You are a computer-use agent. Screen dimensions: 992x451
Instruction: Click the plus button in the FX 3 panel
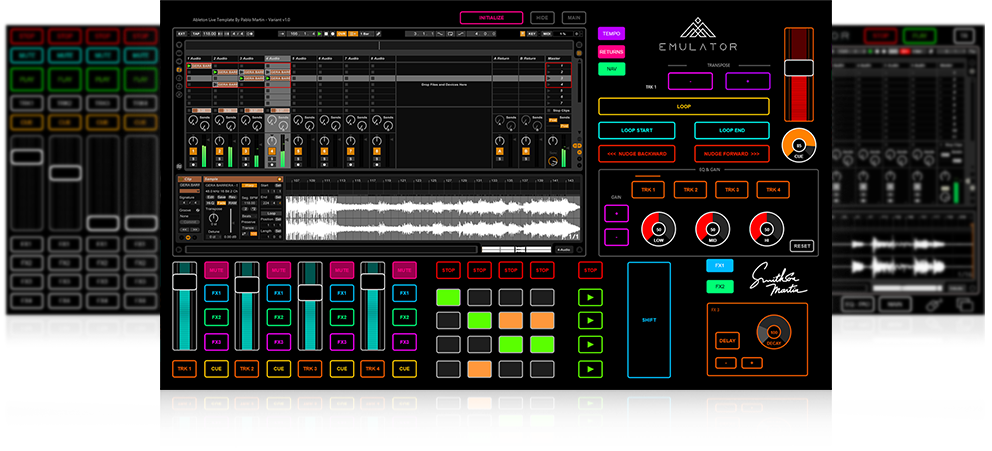[x=752, y=363]
